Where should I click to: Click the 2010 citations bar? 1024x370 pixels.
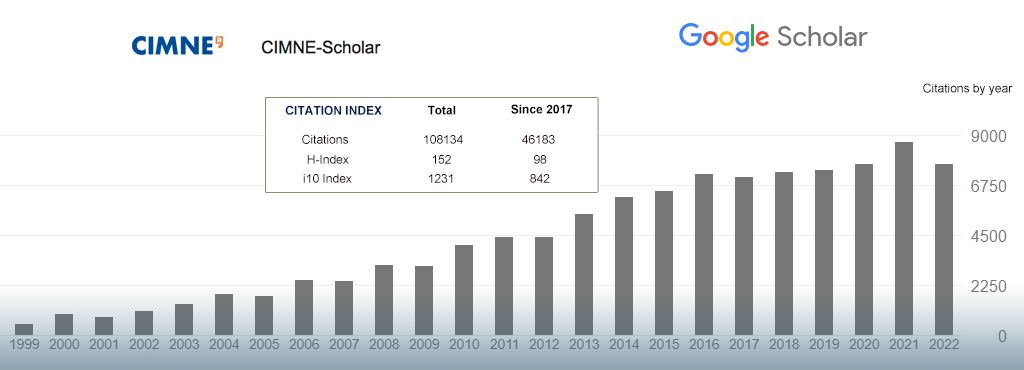[464, 290]
